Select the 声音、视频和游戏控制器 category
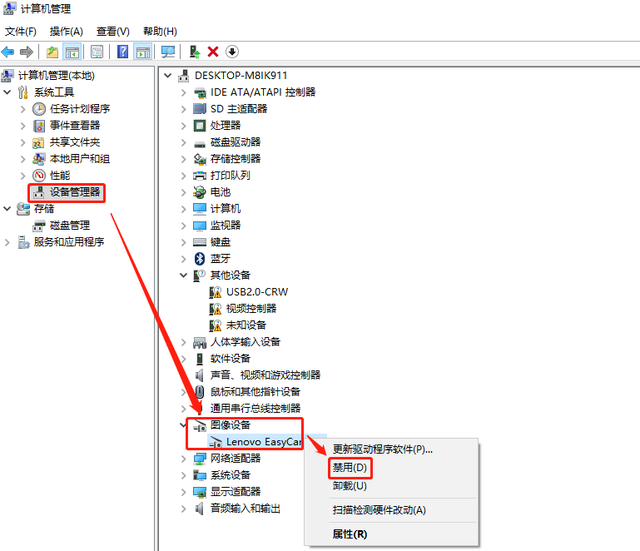640x551 pixels. coord(265,375)
